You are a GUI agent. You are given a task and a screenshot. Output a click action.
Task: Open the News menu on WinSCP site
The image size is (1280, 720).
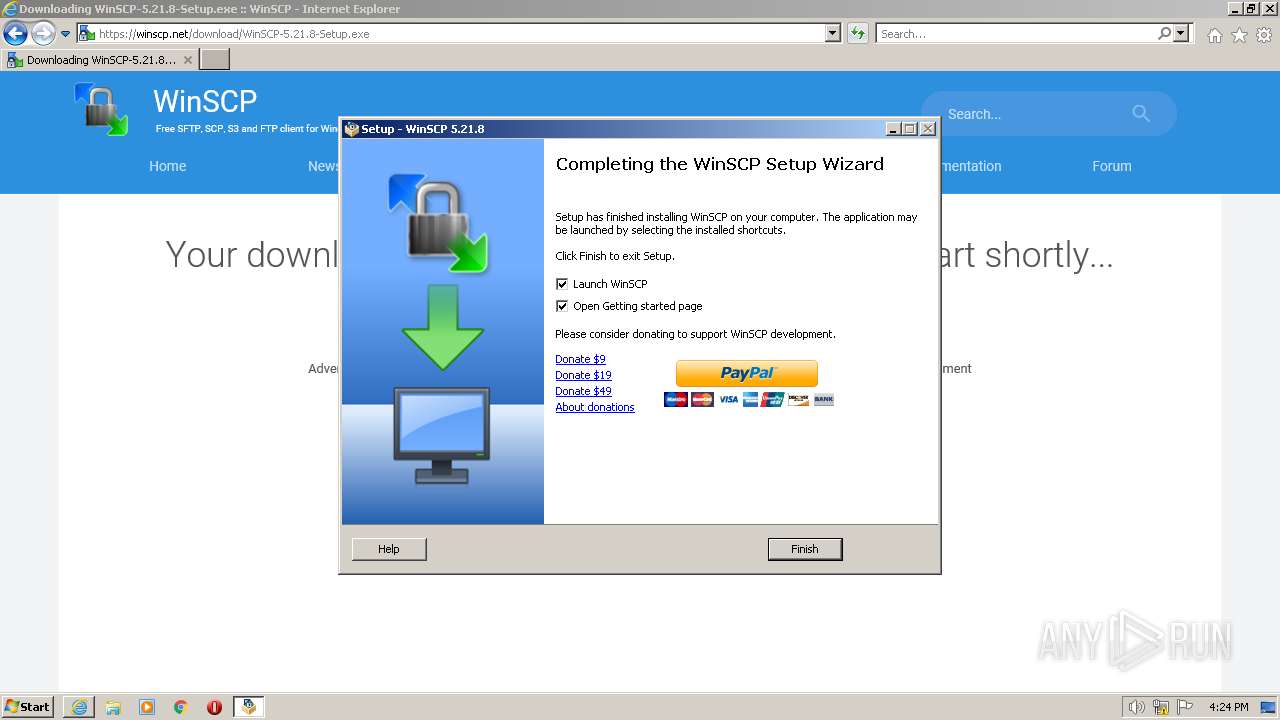click(324, 166)
